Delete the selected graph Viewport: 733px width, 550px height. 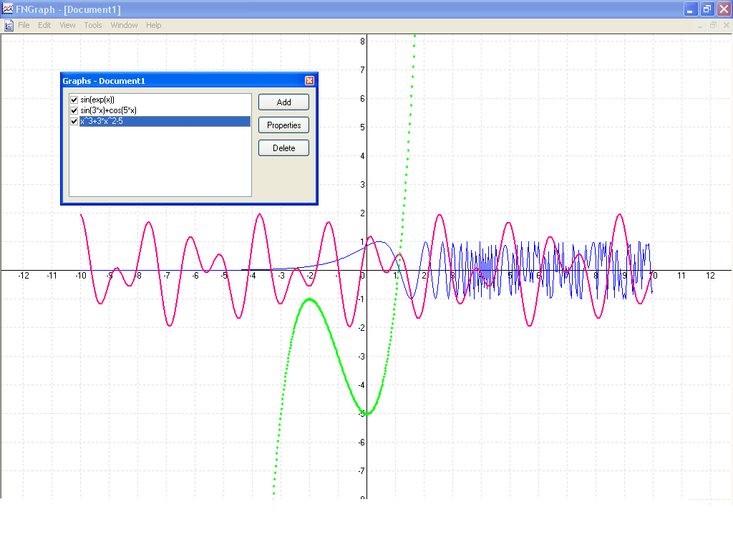284,148
